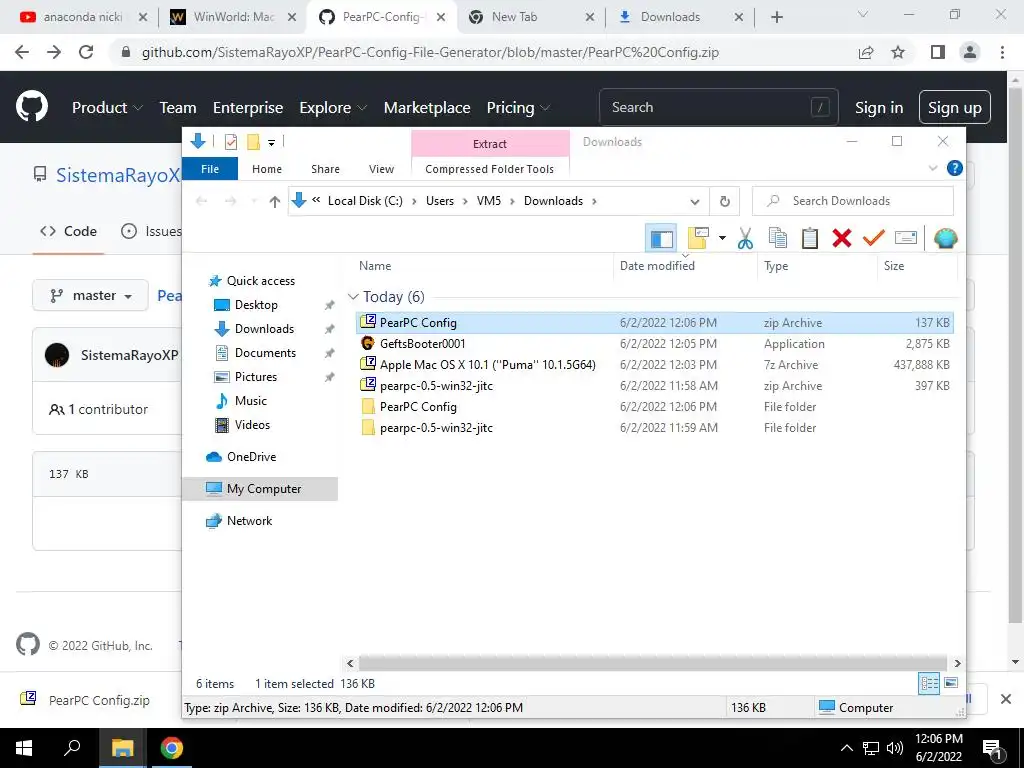Click the Search Downloads input field
1024x768 pixels.
853,201
